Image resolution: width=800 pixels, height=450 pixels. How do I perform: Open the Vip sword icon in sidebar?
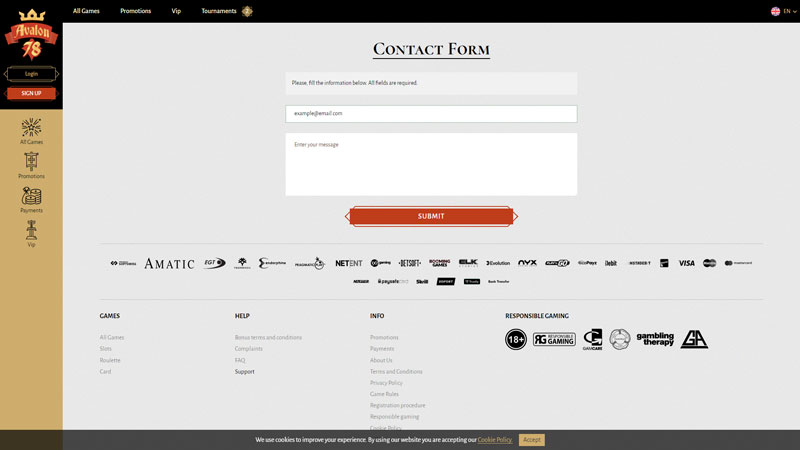pyautogui.click(x=31, y=230)
